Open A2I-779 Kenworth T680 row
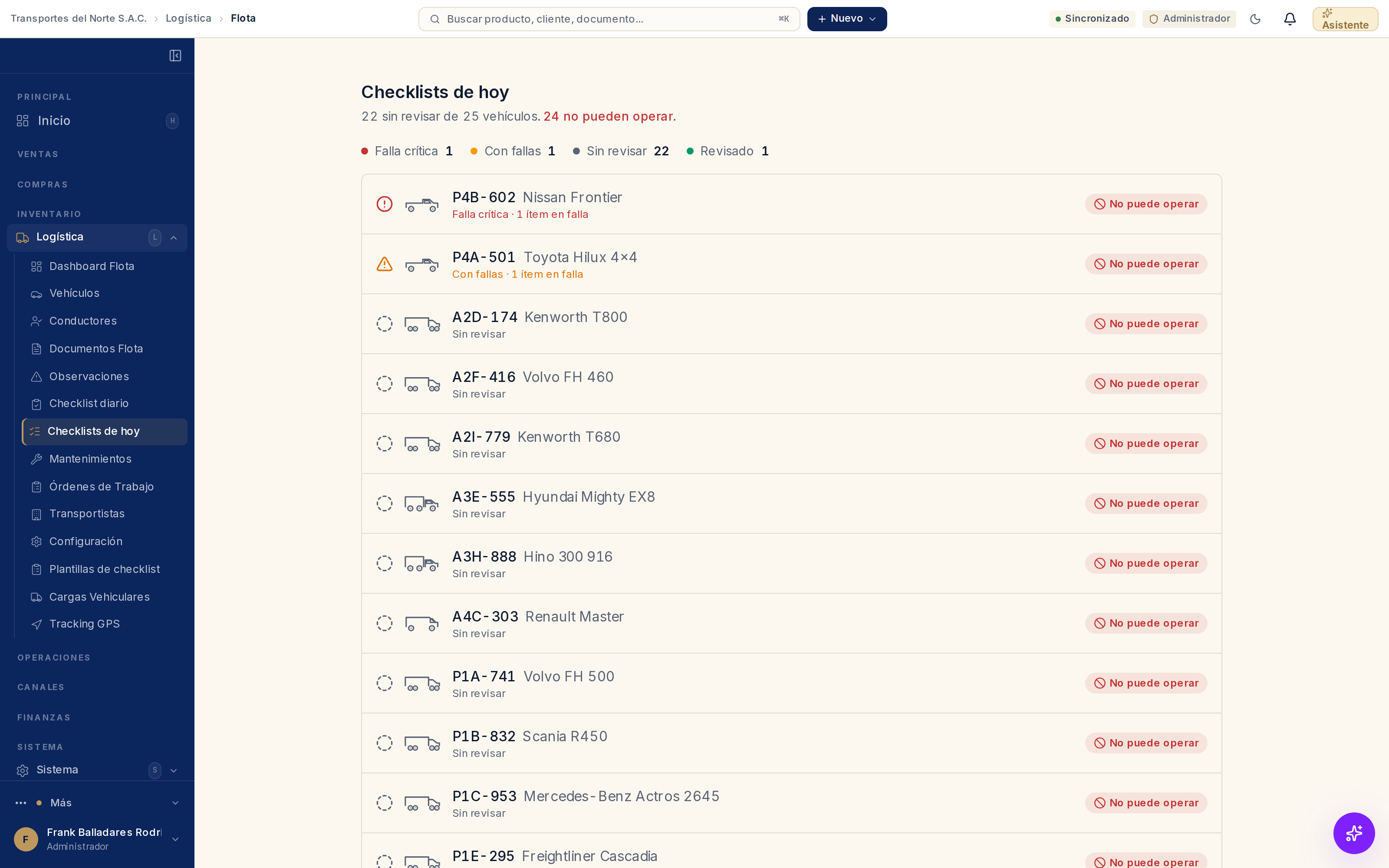The image size is (1389, 868). (x=791, y=444)
